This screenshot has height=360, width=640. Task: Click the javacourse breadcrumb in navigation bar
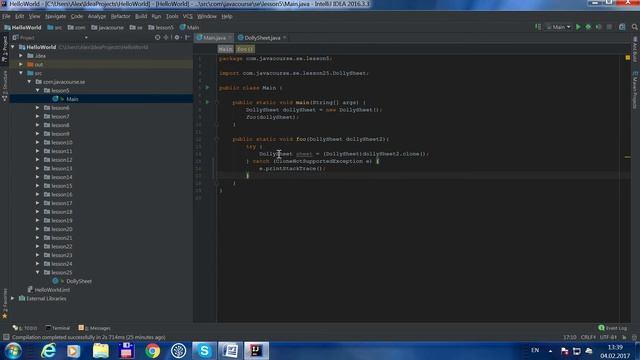(x=107, y=27)
